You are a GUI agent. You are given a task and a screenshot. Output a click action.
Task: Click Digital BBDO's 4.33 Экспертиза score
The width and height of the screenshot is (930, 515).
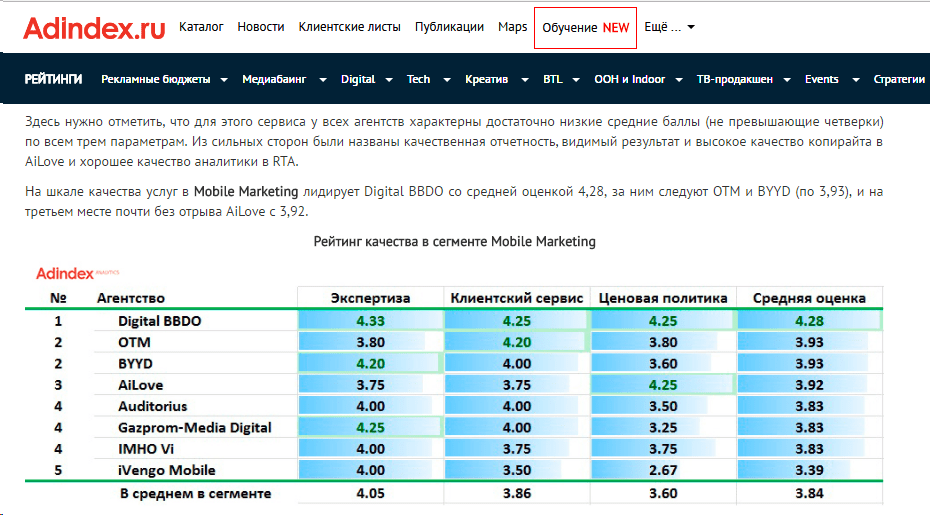point(371,321)
